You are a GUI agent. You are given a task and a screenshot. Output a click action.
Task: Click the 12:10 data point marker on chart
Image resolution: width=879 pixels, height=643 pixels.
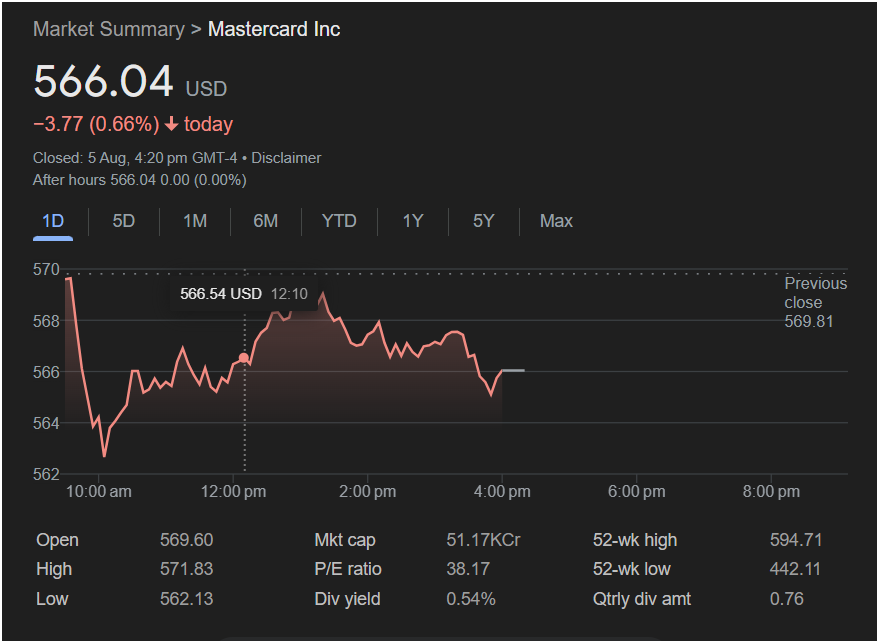click(244, 358)
